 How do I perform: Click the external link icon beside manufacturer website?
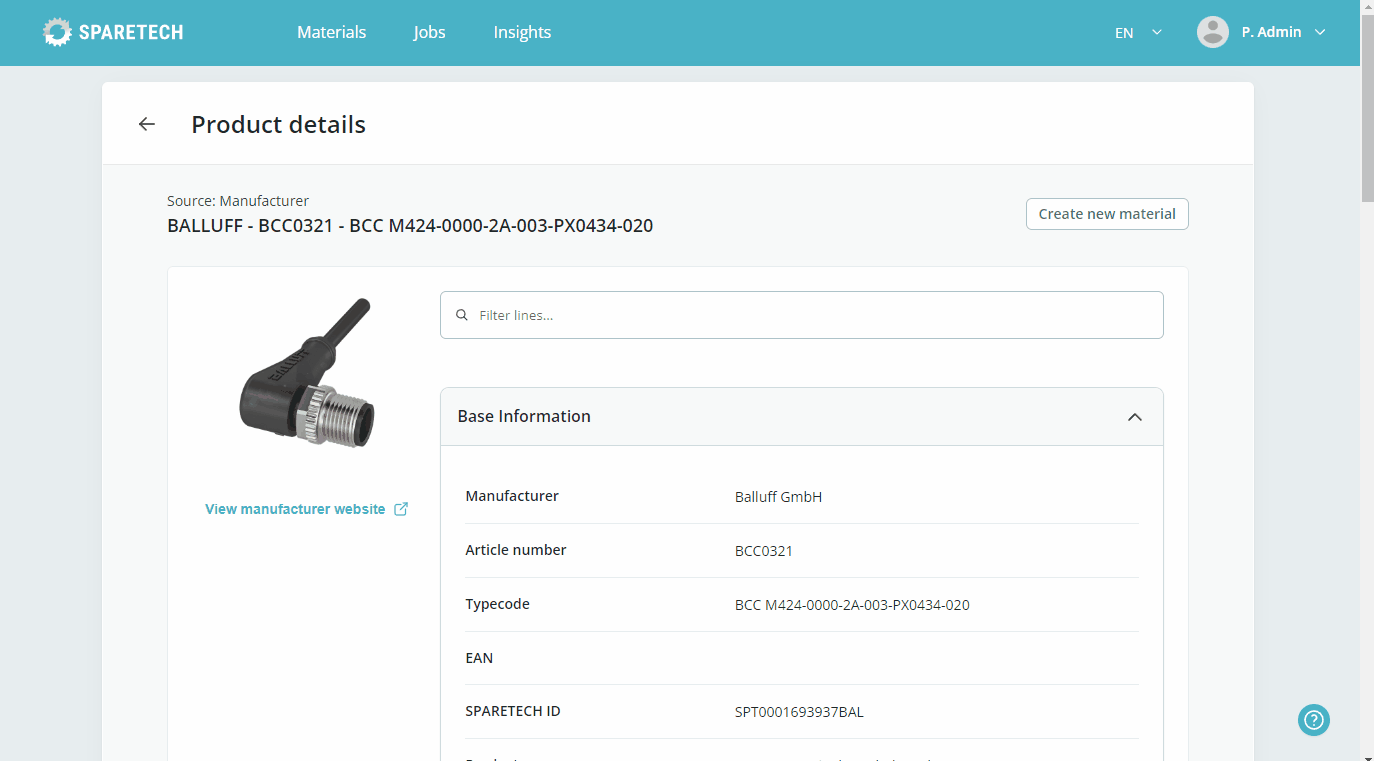(401, 509)
